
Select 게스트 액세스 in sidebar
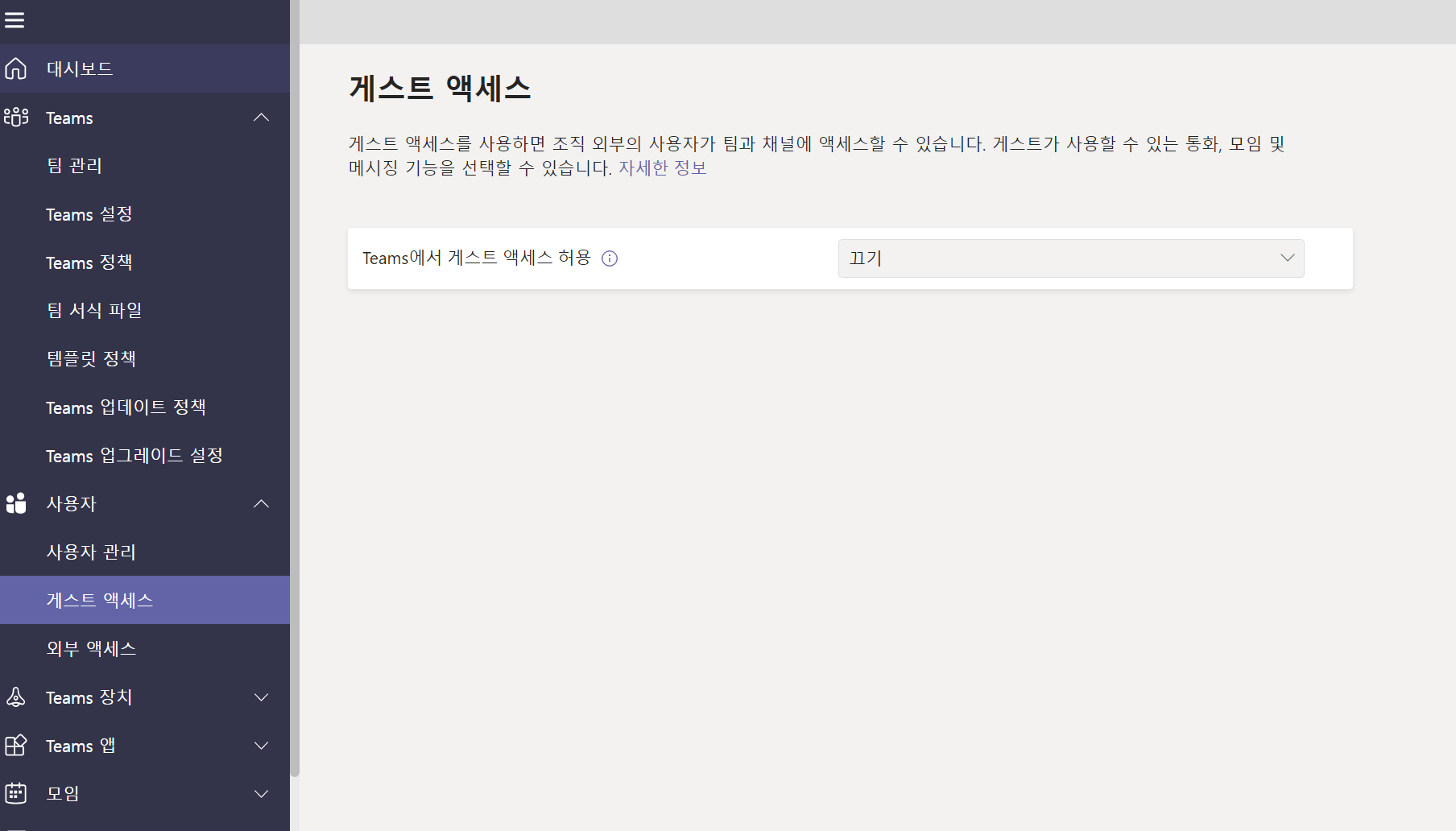(x=145, y=600)
